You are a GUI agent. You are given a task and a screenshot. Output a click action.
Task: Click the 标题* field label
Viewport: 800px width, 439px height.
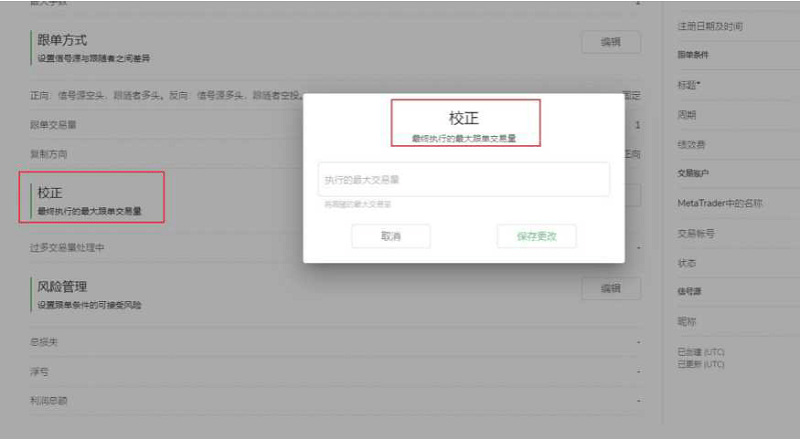point(689,85)
